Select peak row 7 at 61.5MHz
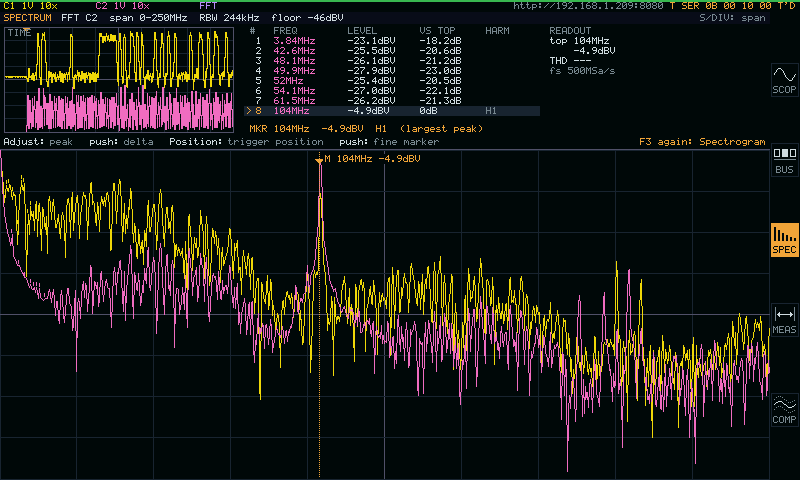Viewport: 800px width, 480px height. [x=392, y=100]
